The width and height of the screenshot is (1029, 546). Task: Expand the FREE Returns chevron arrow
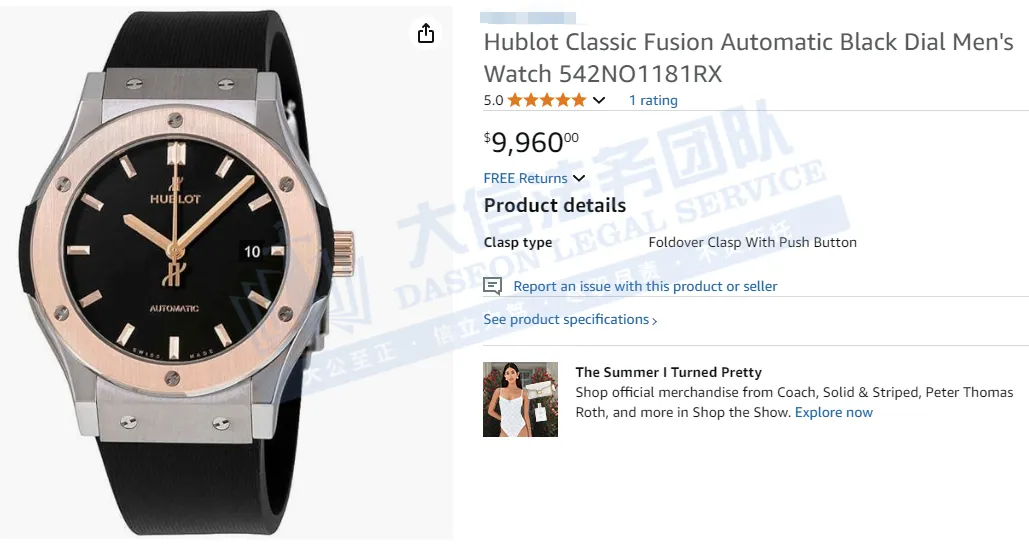[579, 178]
